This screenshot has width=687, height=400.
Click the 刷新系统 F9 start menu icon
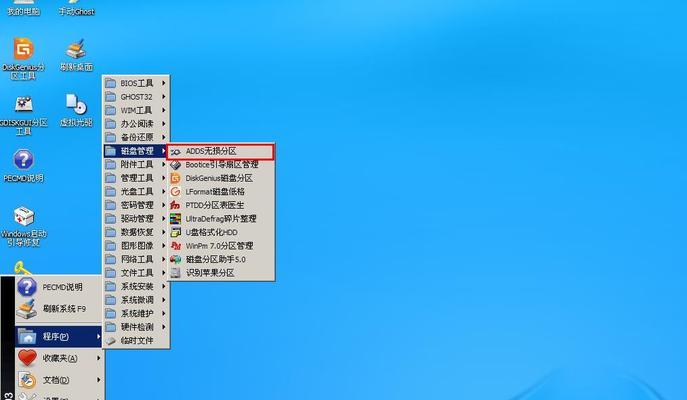27,309
